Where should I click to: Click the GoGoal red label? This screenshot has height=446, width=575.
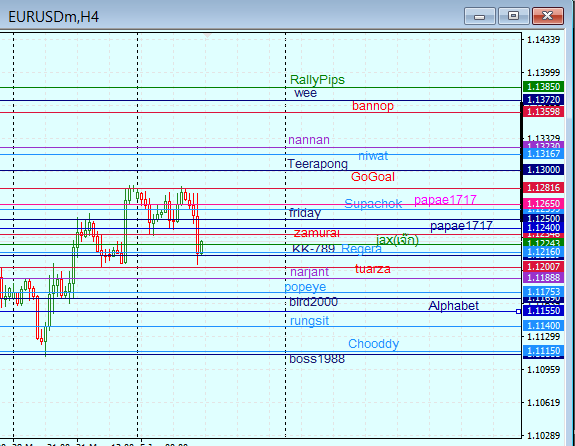pos(373,177)
